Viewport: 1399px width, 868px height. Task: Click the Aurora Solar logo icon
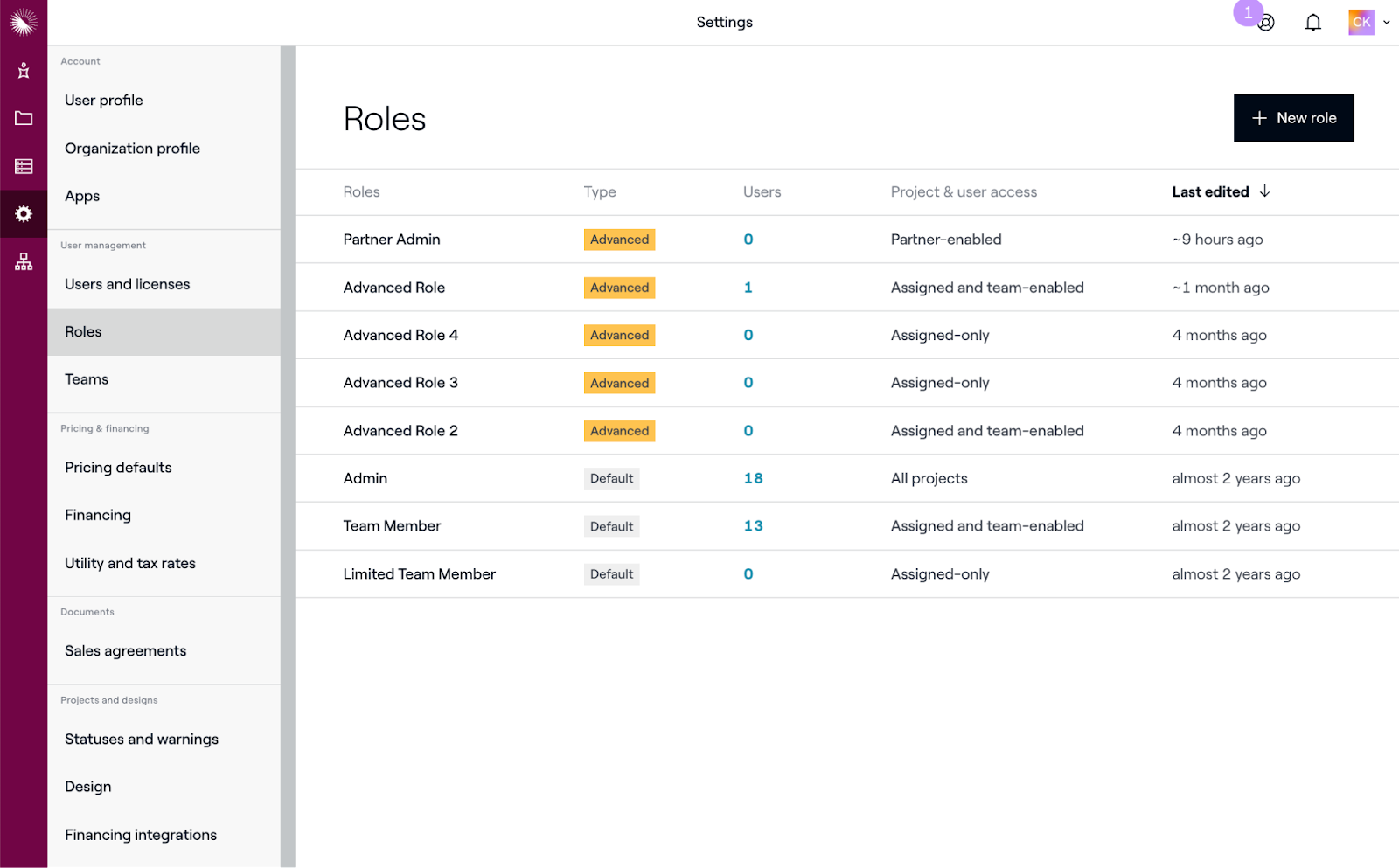[24, 22]
